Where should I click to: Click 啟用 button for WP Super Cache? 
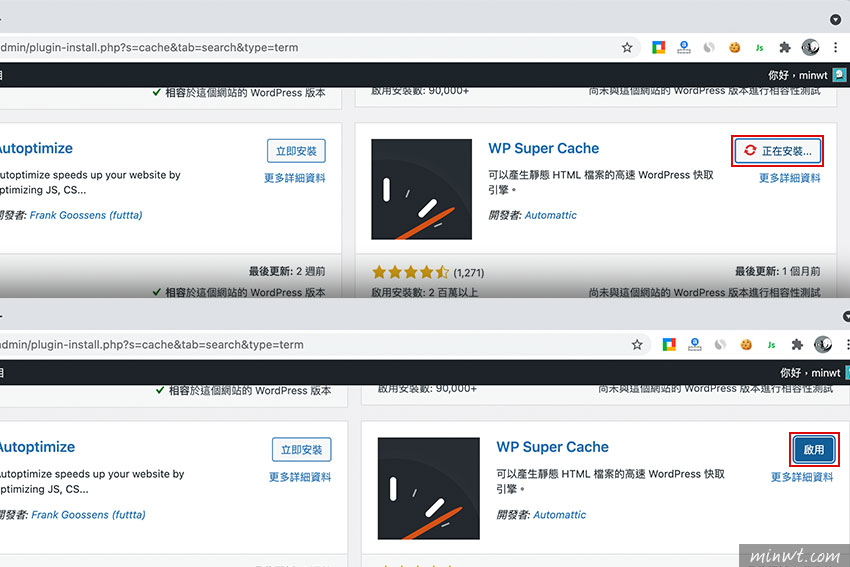pos(814,449)
